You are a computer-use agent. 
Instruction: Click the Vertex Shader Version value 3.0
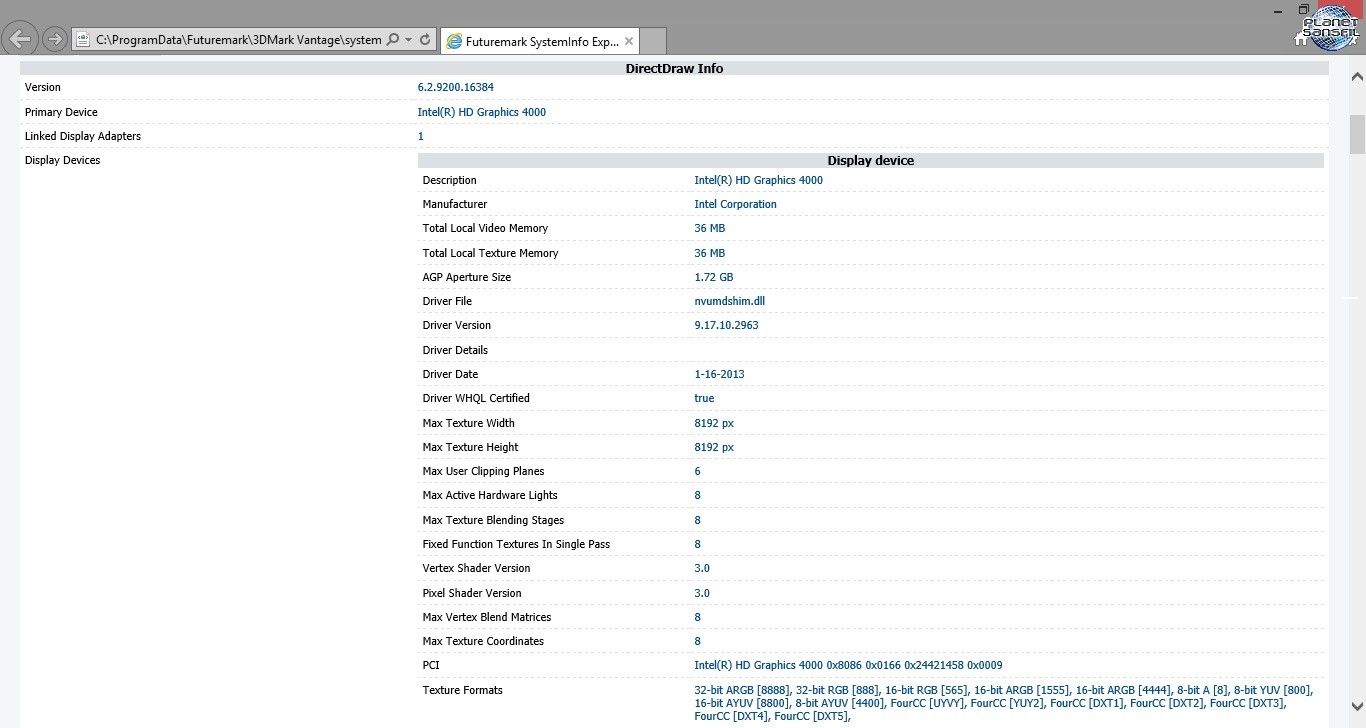[702, 568]
